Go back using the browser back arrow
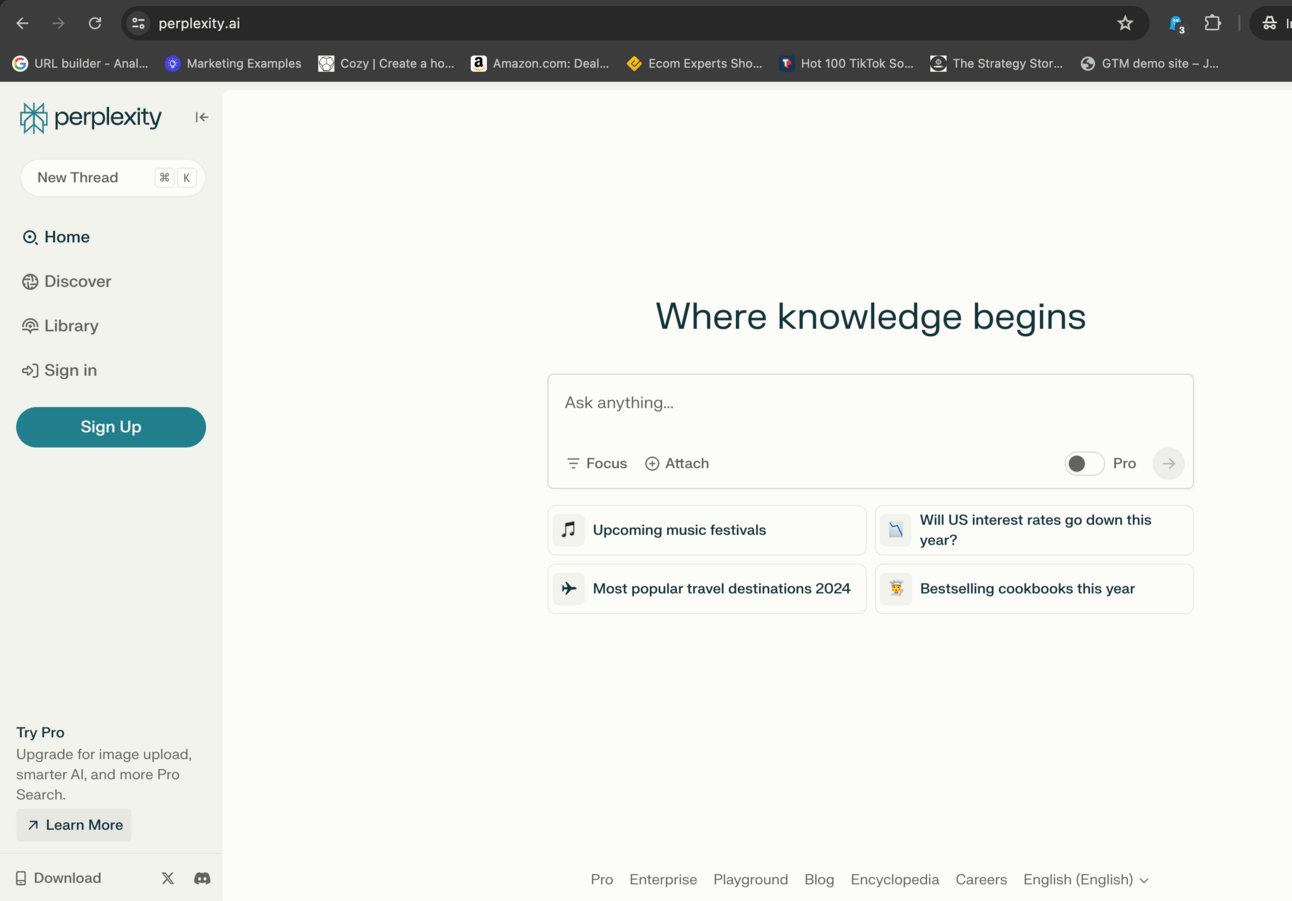 pos(22,23)
